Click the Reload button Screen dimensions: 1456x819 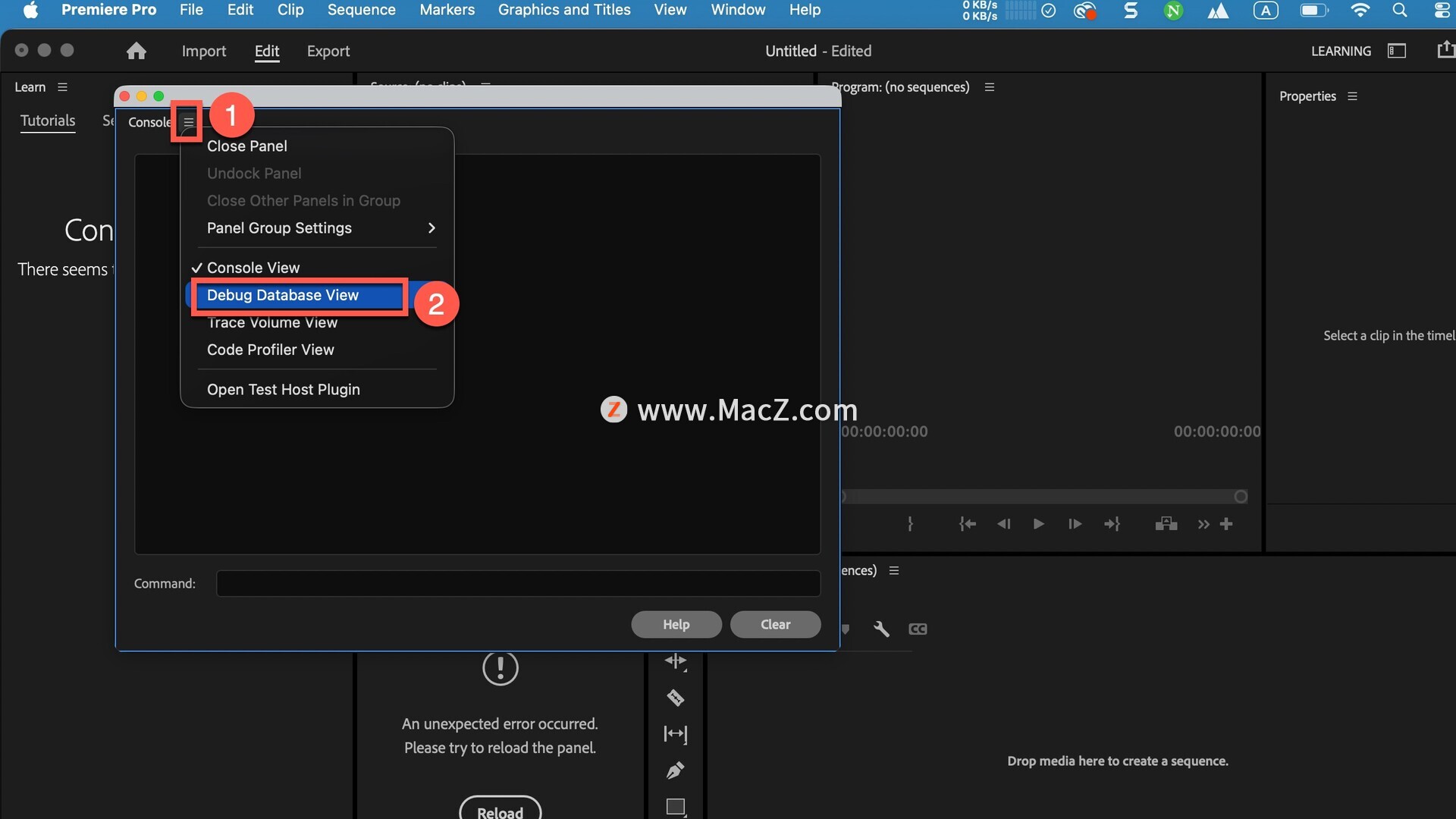tap(500, 811)
